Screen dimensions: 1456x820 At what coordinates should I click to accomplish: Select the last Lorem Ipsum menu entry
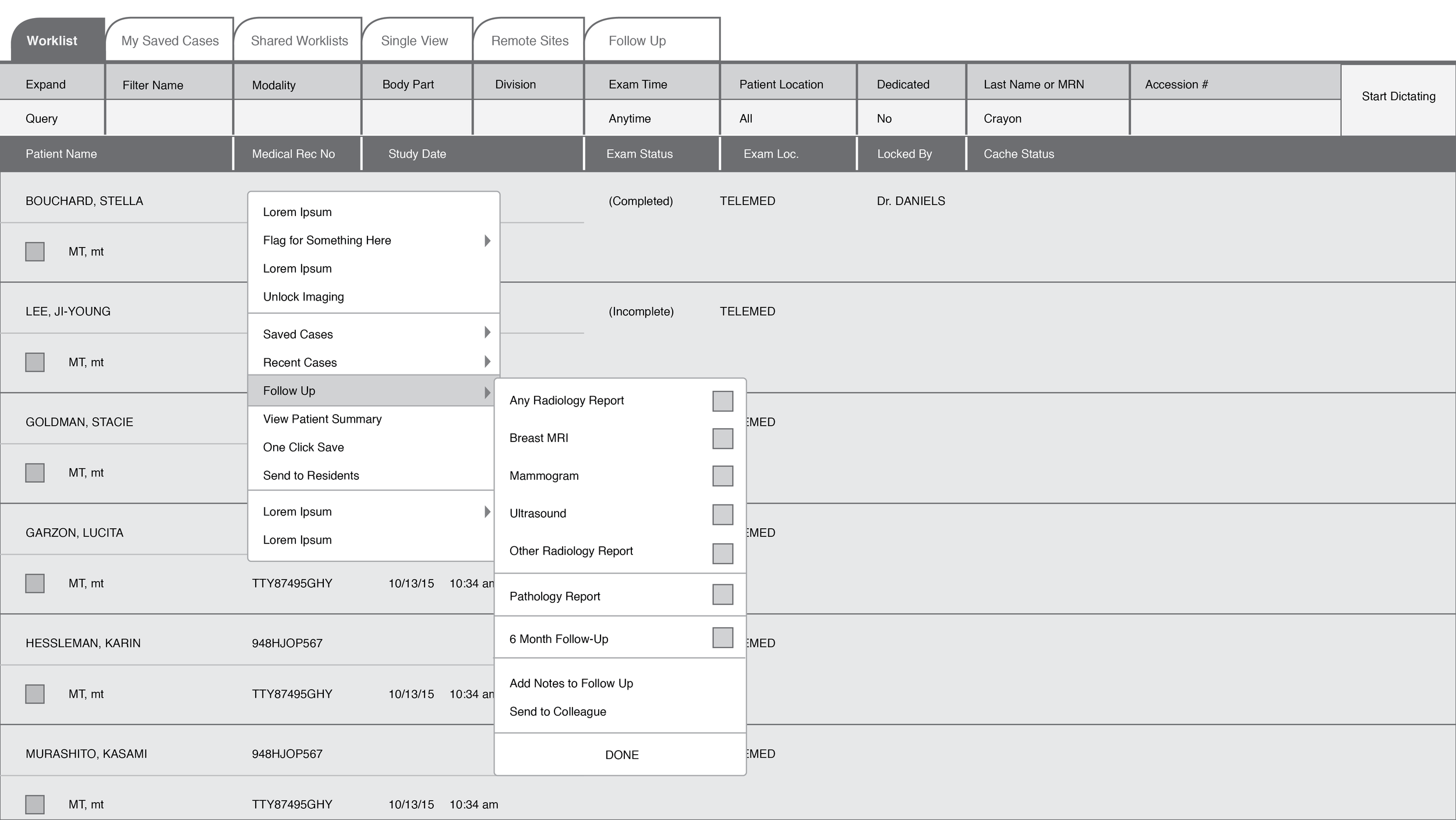coord(371,540)
